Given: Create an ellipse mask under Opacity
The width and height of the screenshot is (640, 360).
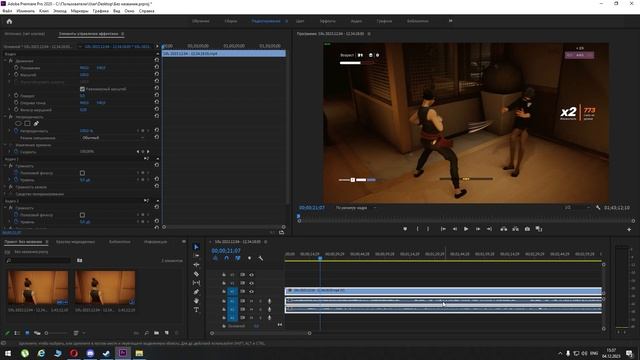Looking at the screenshot, I should (18, 123).
